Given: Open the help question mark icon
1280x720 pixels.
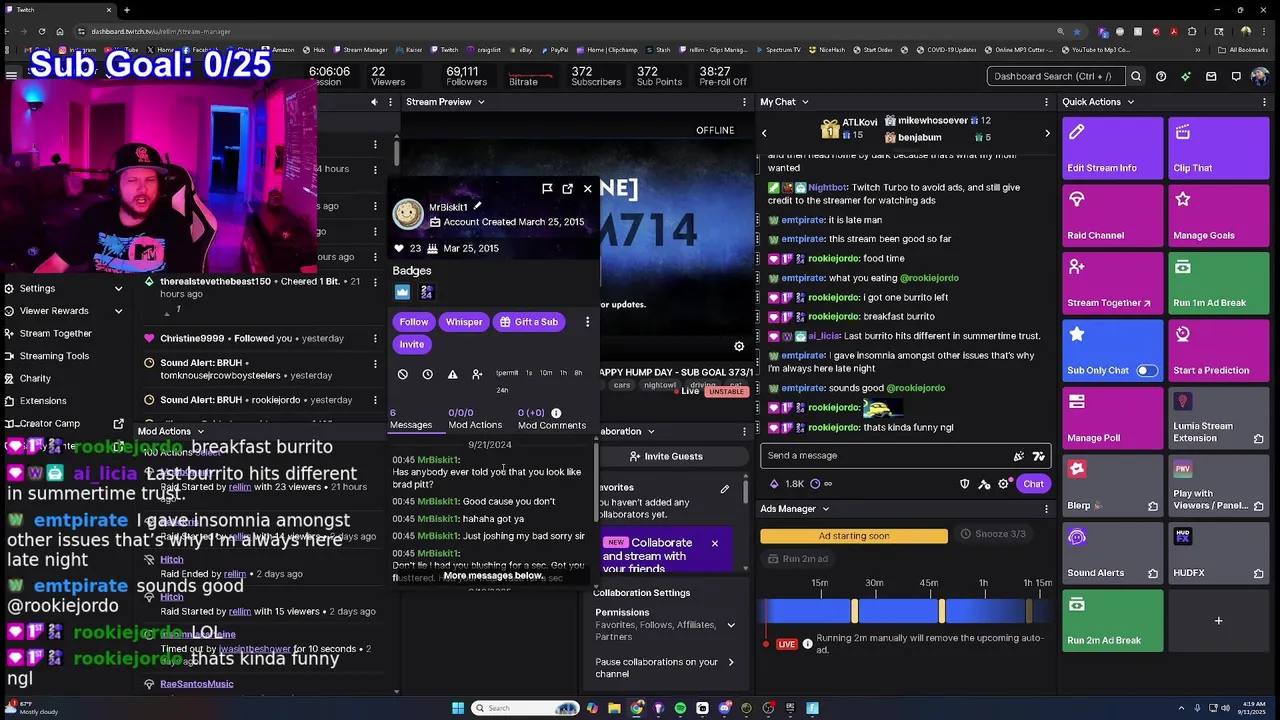Looking at the screenshot, I should point(1161,76).
